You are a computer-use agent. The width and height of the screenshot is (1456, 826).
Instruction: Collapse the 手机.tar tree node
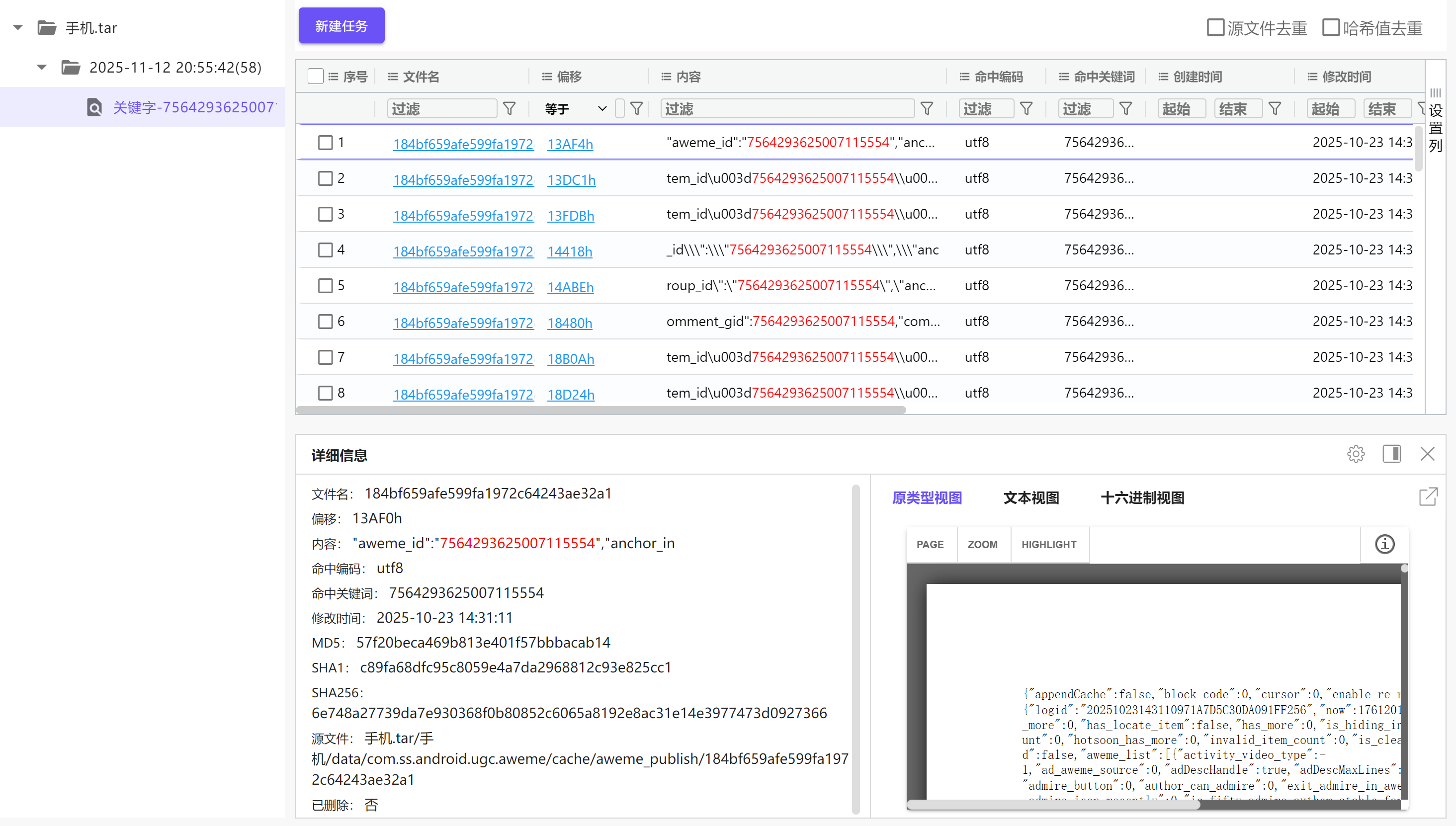click(x=17, y=27)
